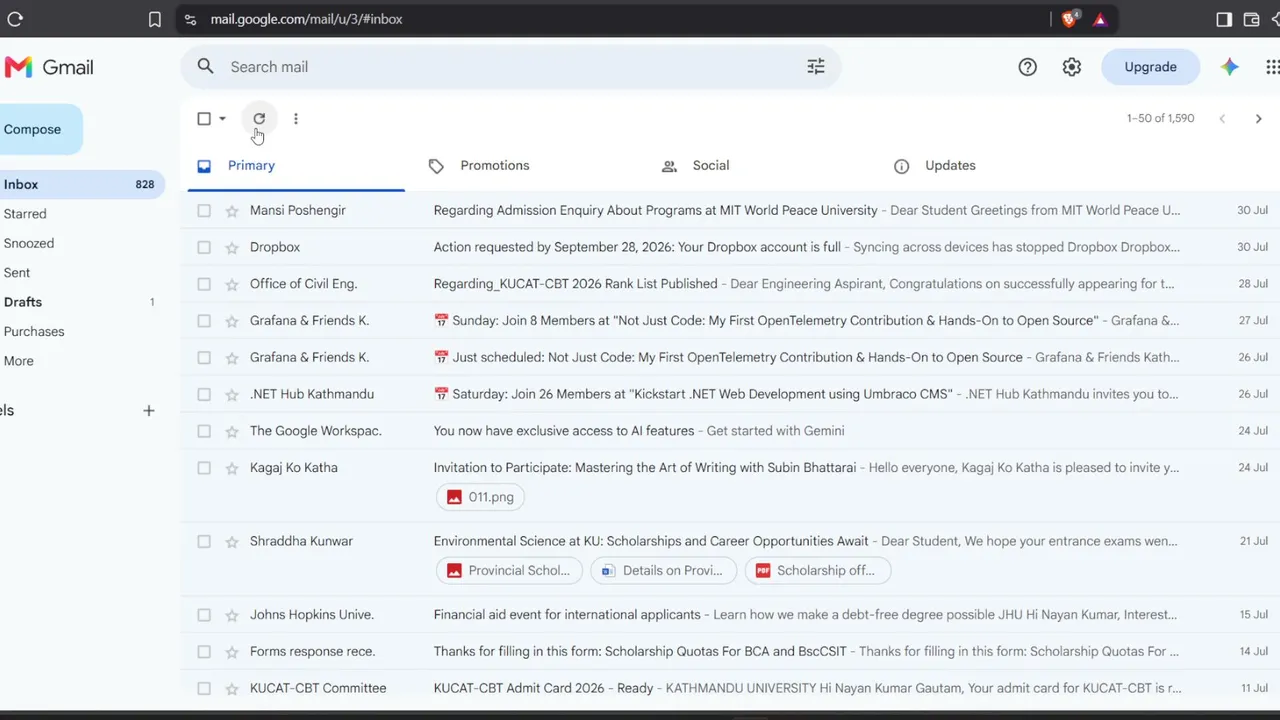Star the .NET Hub Kathmandu email
1280x720 pixels.
pos(232,394)
